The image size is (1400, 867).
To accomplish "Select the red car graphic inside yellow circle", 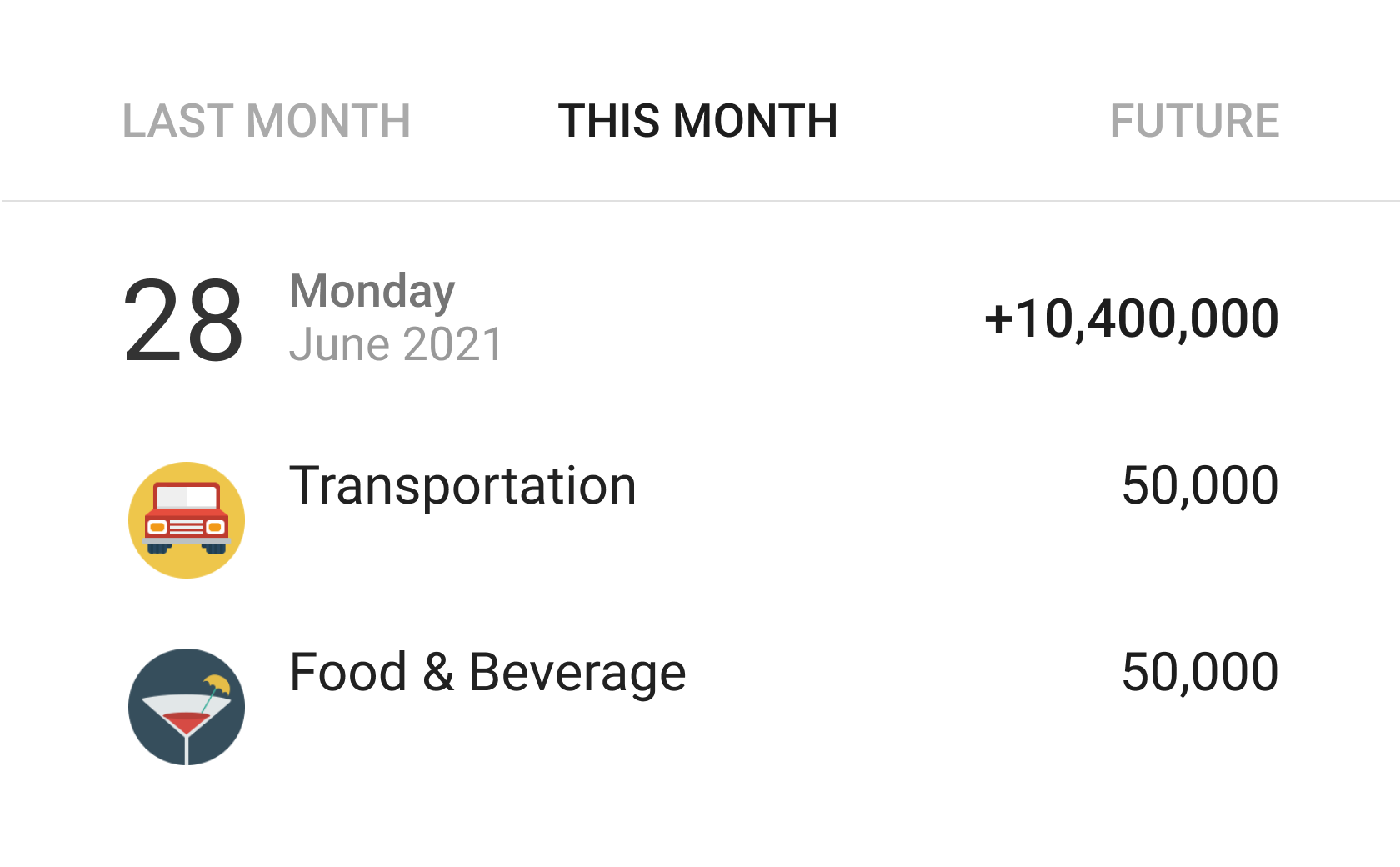I will pos(186,519).
